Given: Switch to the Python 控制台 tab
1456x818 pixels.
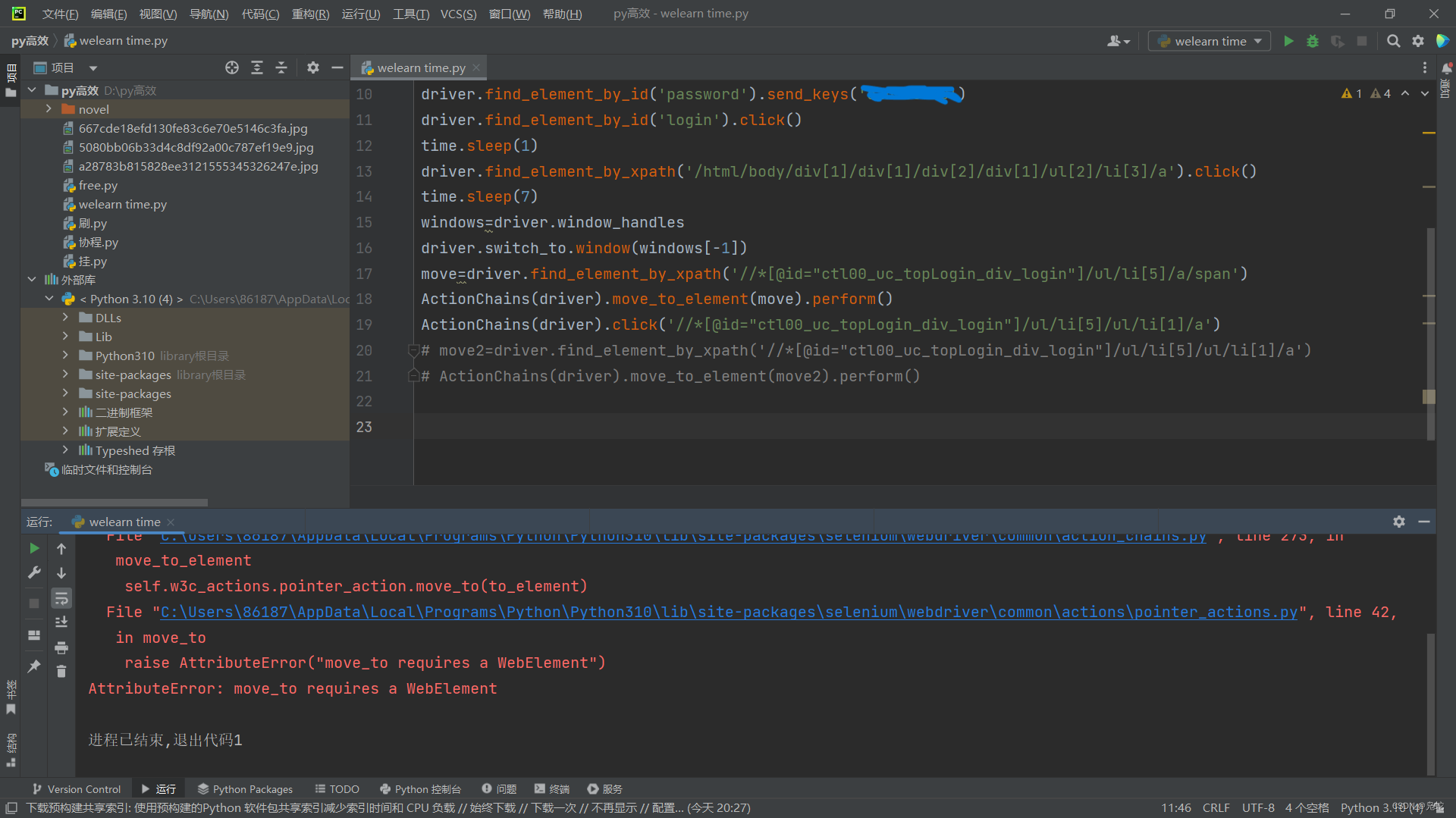Looking at the screenshot, I should (422, 788).
